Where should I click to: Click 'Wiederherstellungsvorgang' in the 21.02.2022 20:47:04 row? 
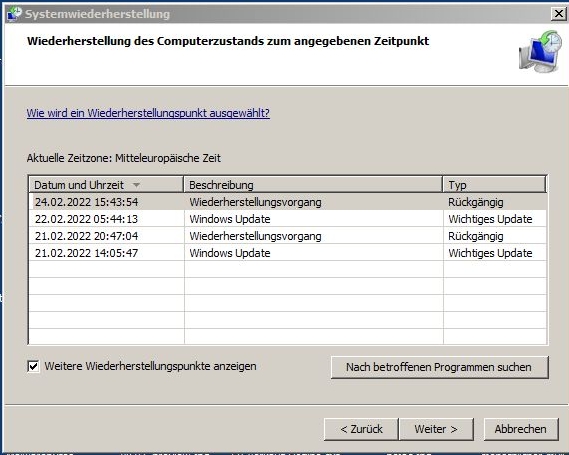(x=255, y=236)
